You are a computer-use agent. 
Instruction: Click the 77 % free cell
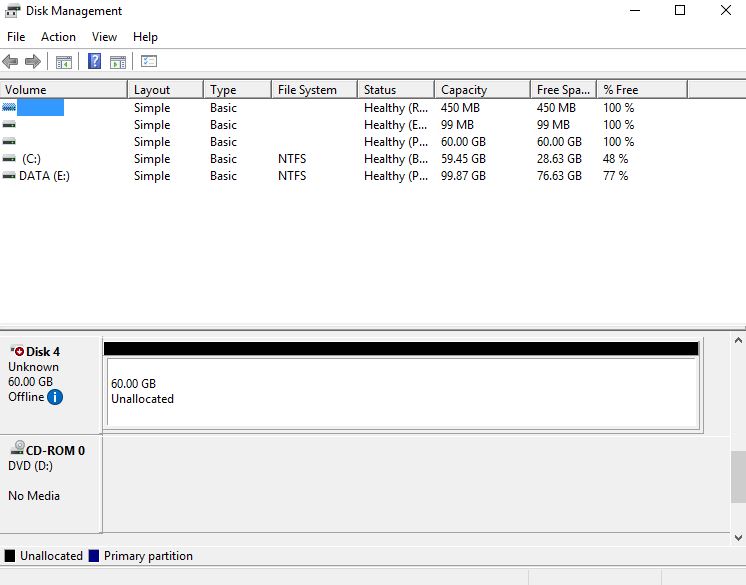(616, 176)
